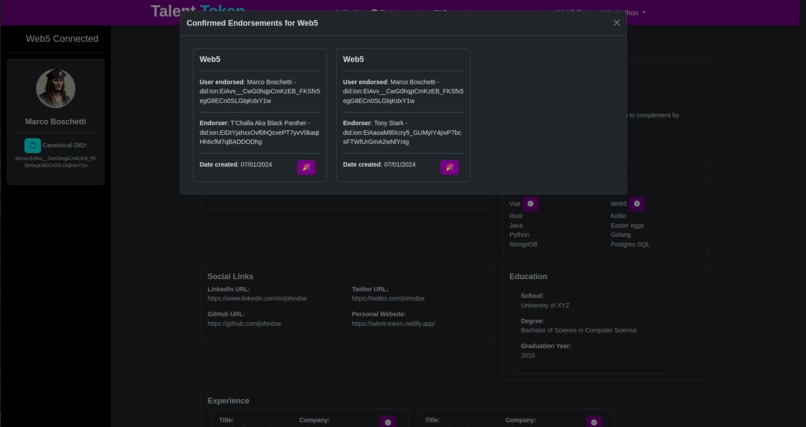Click the Education section heading
806x427 pixels.
tap(528, 276)
